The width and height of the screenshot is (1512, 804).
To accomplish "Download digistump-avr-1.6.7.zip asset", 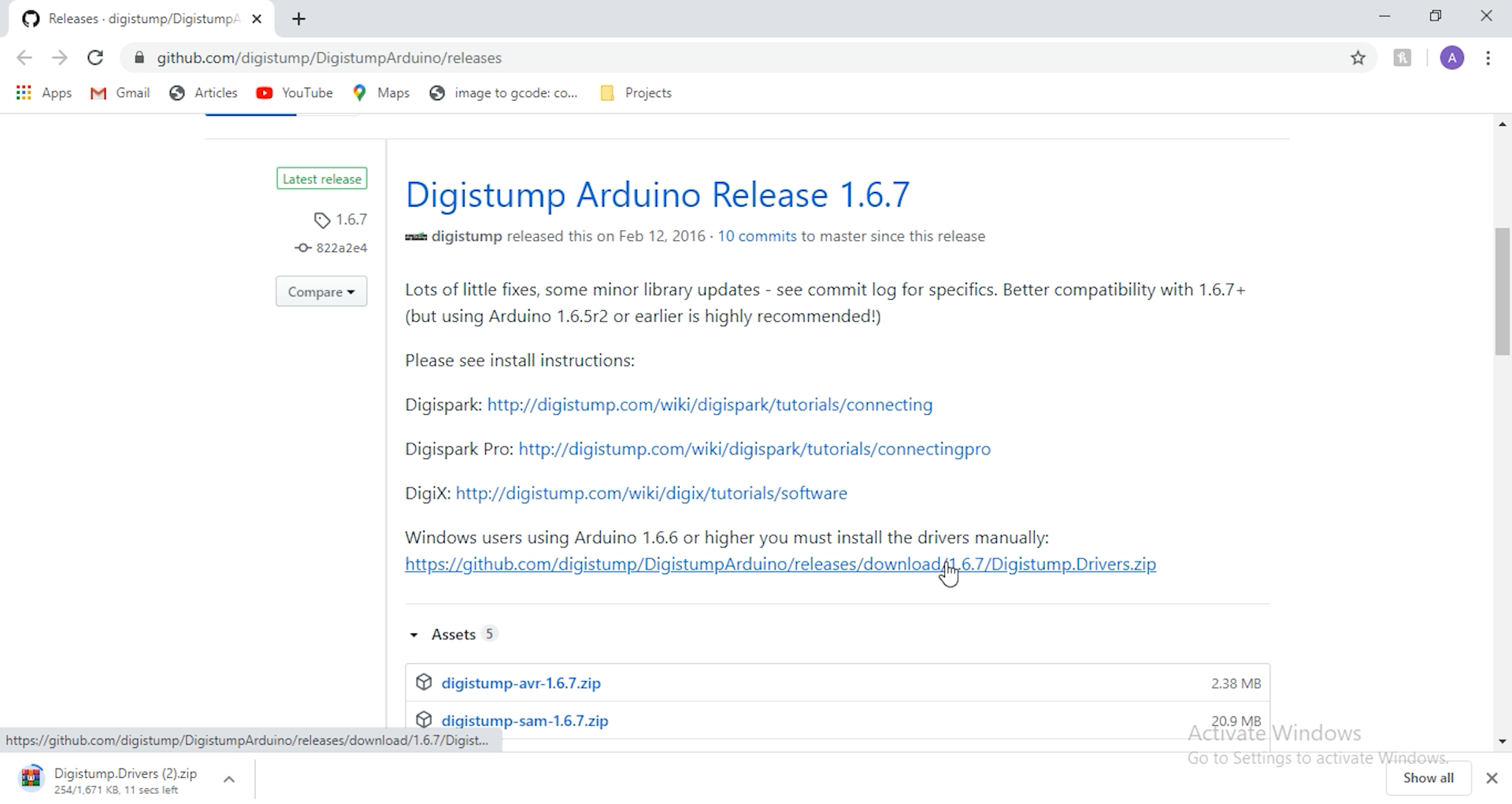I will (521, 684).
